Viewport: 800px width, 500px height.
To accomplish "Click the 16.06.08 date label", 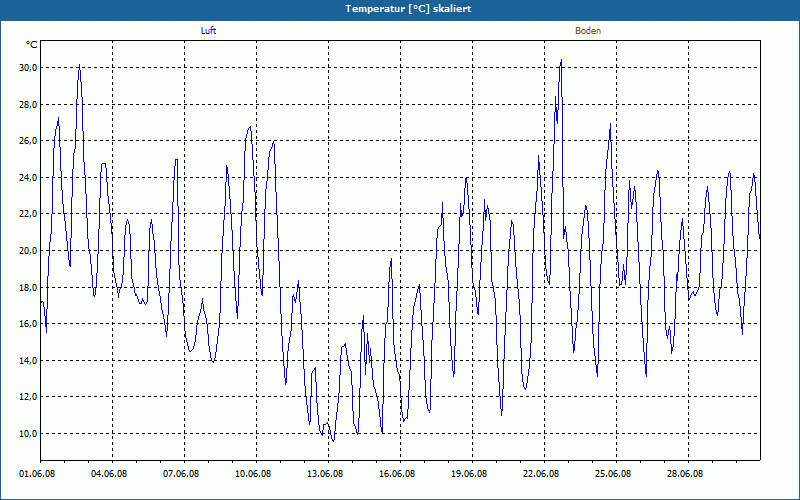I will pos(397,474).
